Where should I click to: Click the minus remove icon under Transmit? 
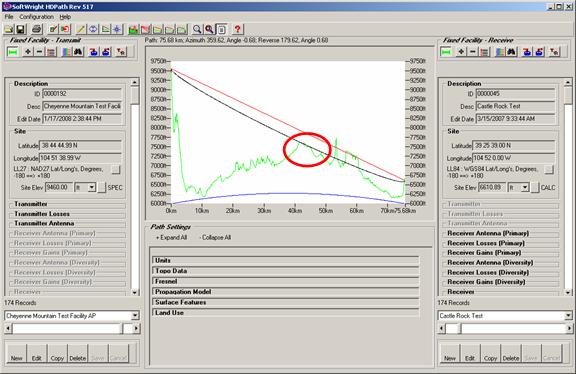click(x=39, y=52)
